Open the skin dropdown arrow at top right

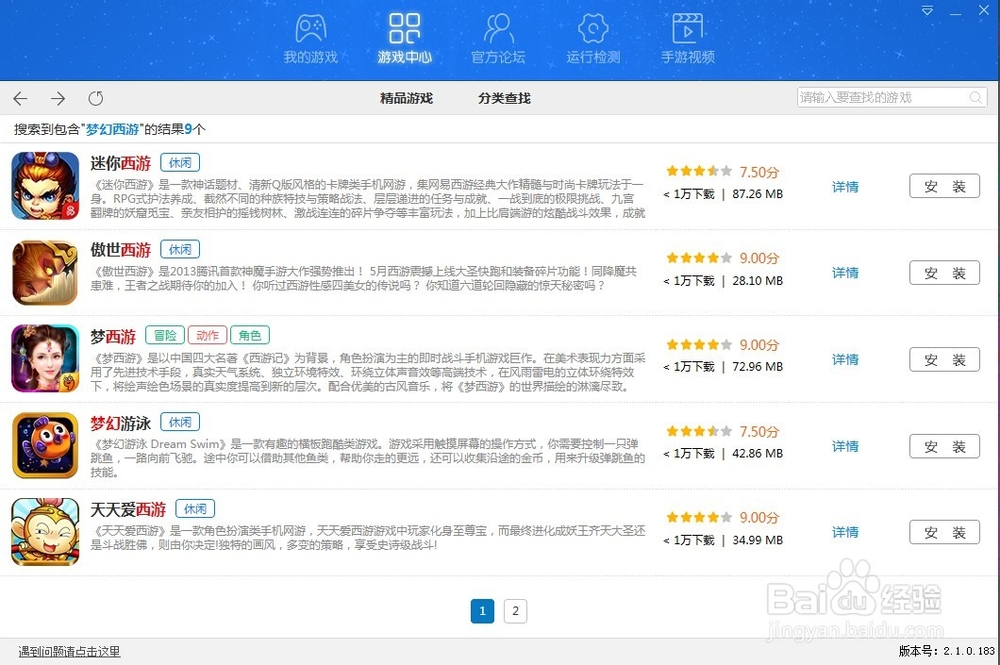click(x=928, y=8)
